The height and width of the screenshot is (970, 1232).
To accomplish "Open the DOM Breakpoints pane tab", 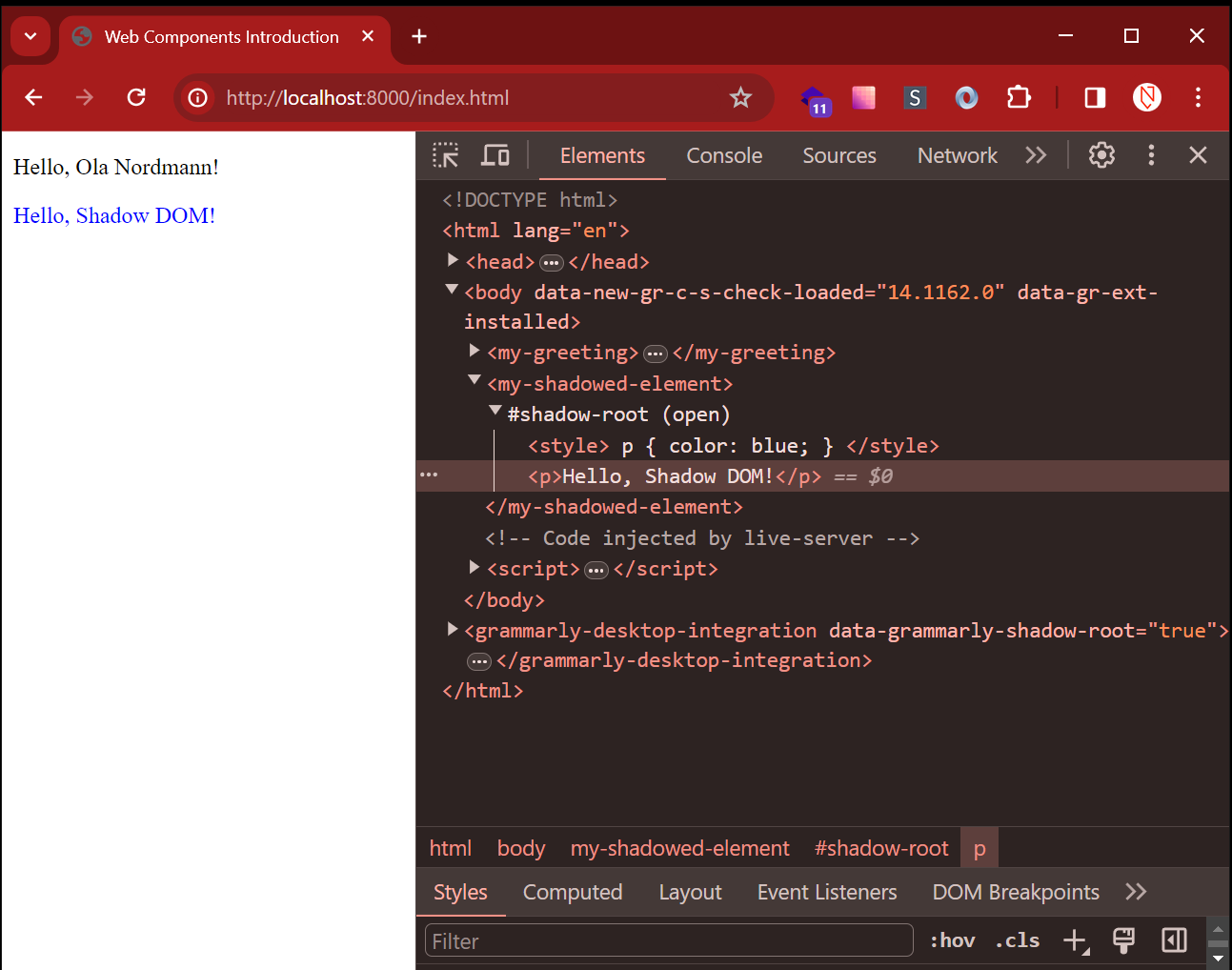I will (1016, 892).
